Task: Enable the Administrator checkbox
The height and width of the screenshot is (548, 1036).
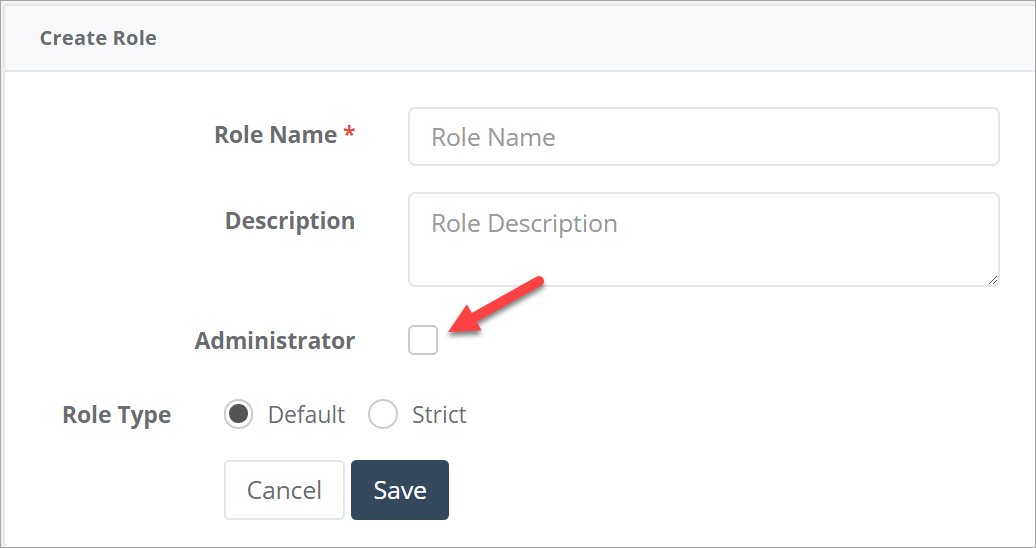Action: point(423,340)
